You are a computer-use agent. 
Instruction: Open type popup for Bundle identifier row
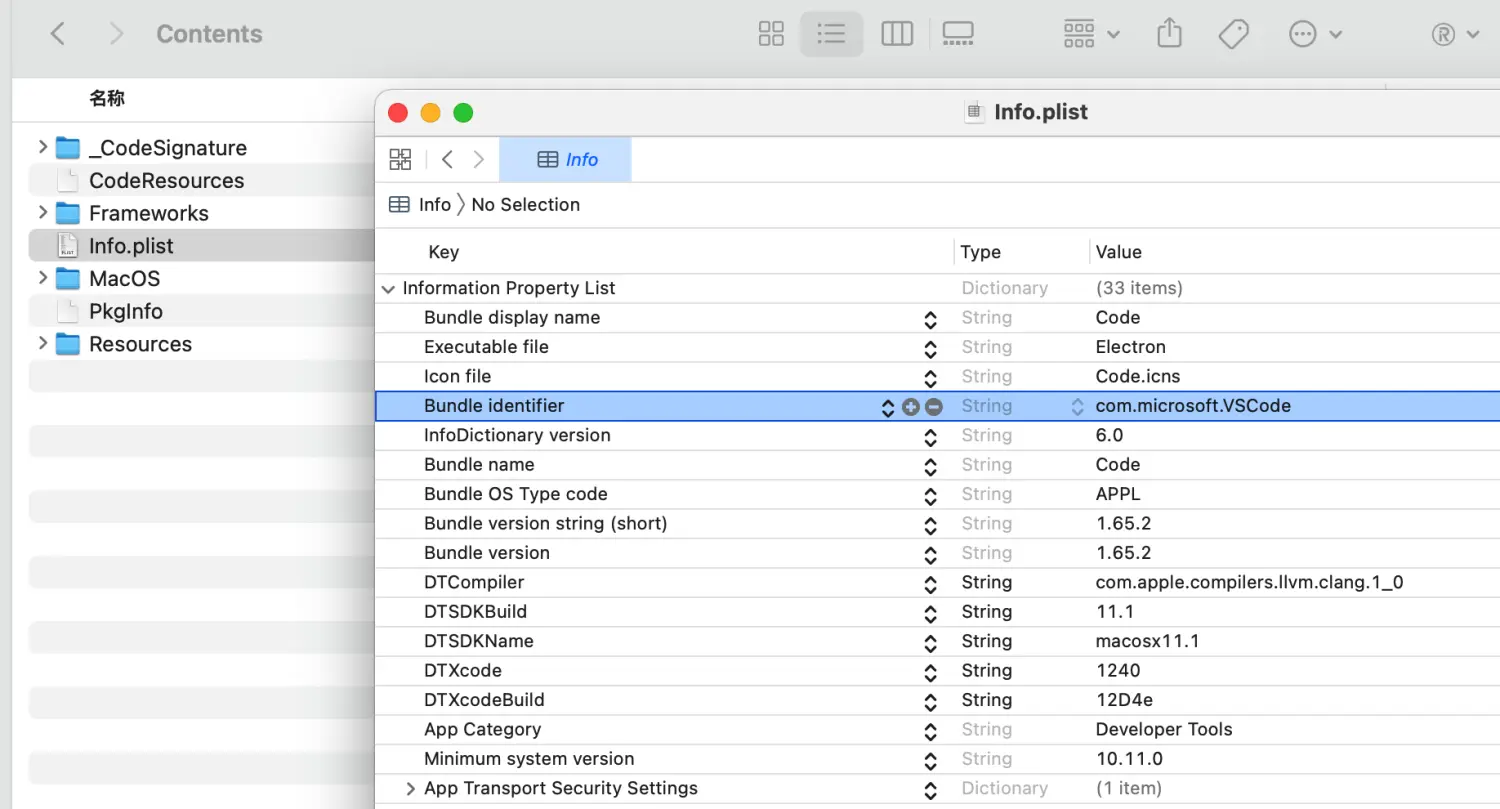click(1077, 407)
